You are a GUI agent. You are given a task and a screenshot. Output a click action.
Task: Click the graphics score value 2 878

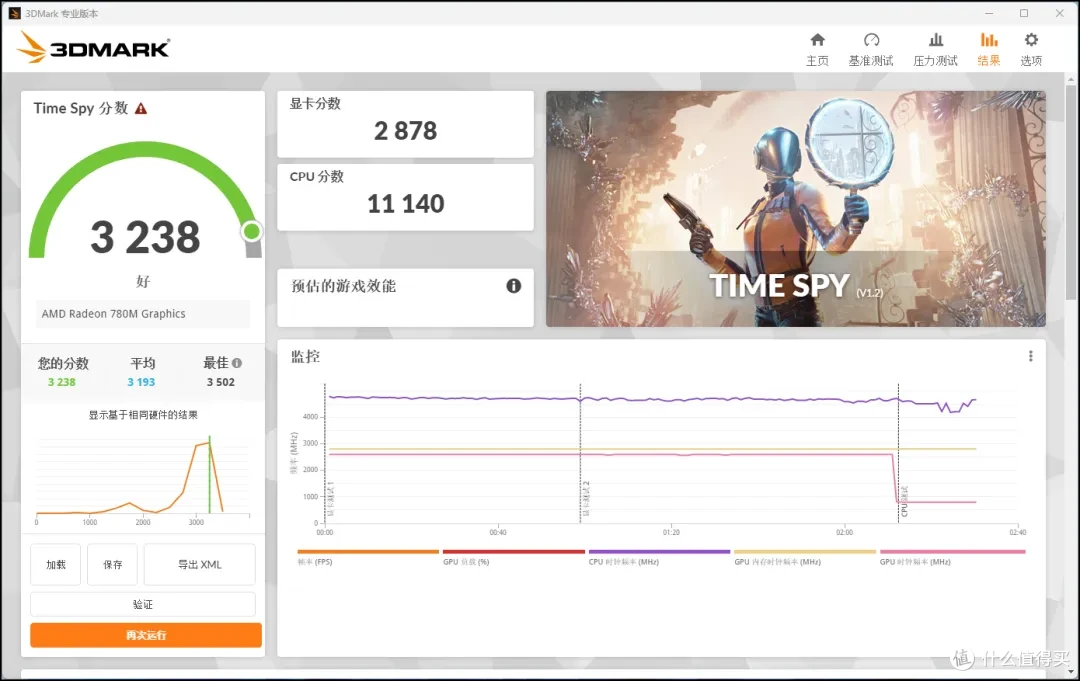point(405,131)
